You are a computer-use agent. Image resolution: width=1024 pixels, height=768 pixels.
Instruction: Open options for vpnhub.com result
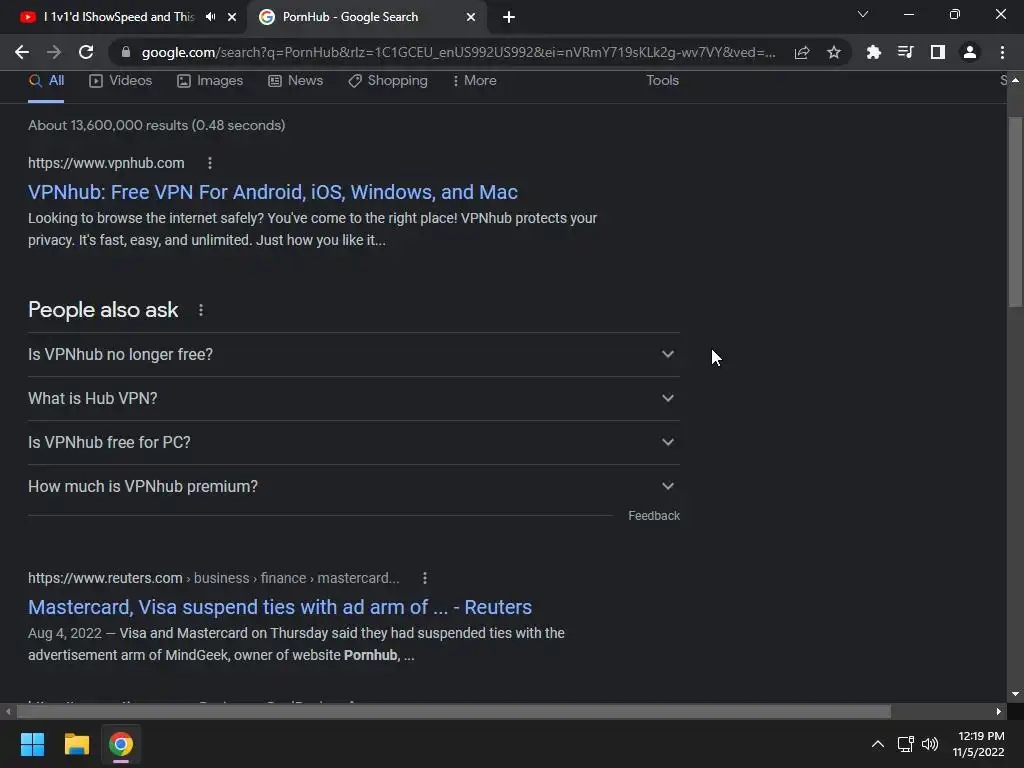tap(210, 163)
